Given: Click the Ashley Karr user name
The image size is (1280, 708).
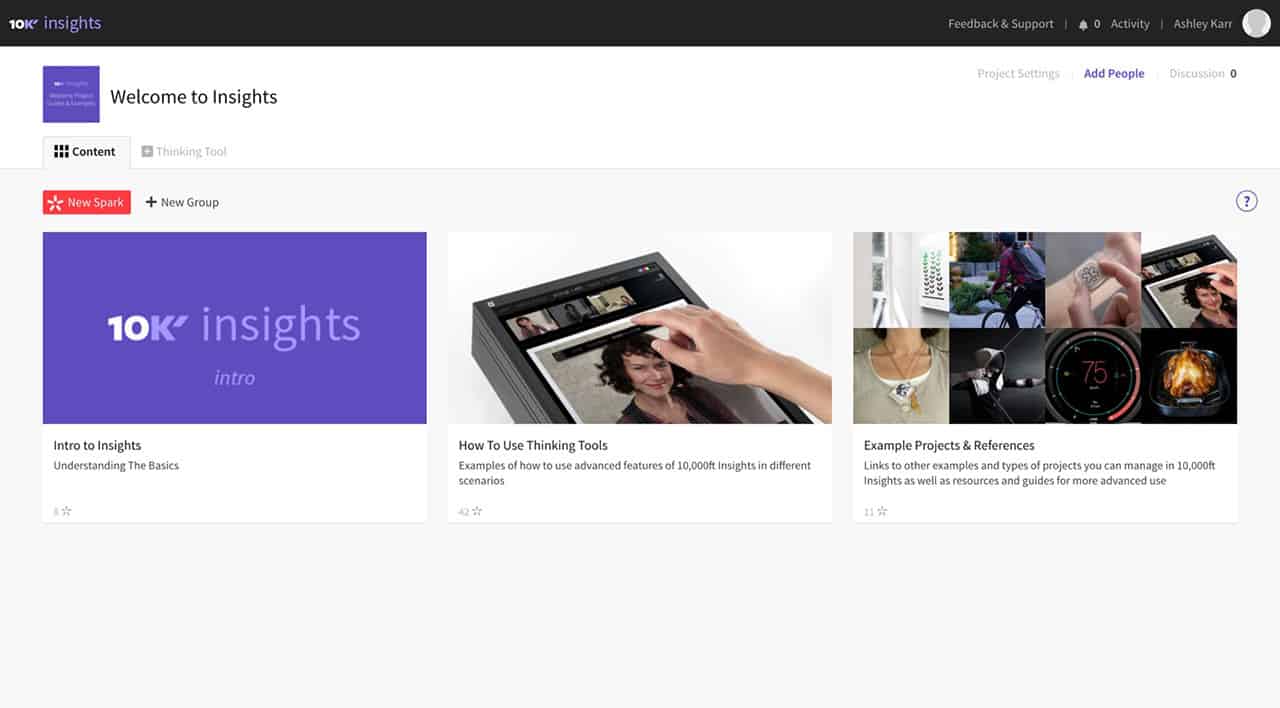Looking at the screenshot, I should (x=1203, y=24).
